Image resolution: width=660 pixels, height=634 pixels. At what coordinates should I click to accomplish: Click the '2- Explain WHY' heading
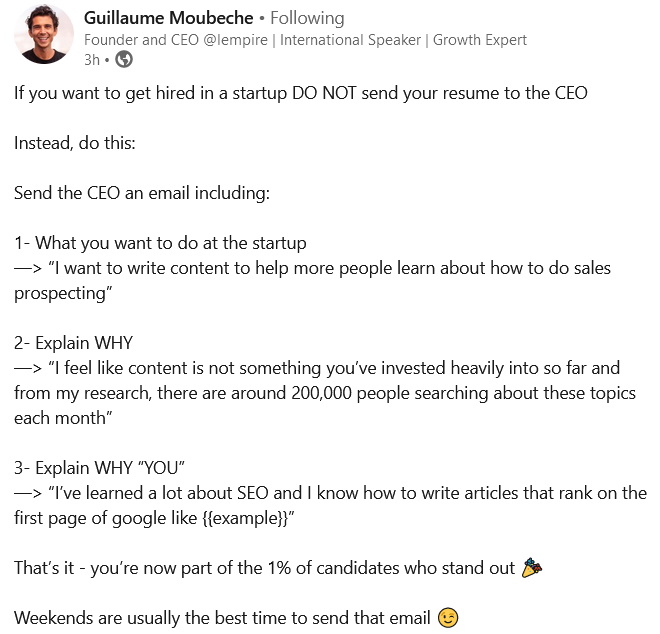[73, 343]
